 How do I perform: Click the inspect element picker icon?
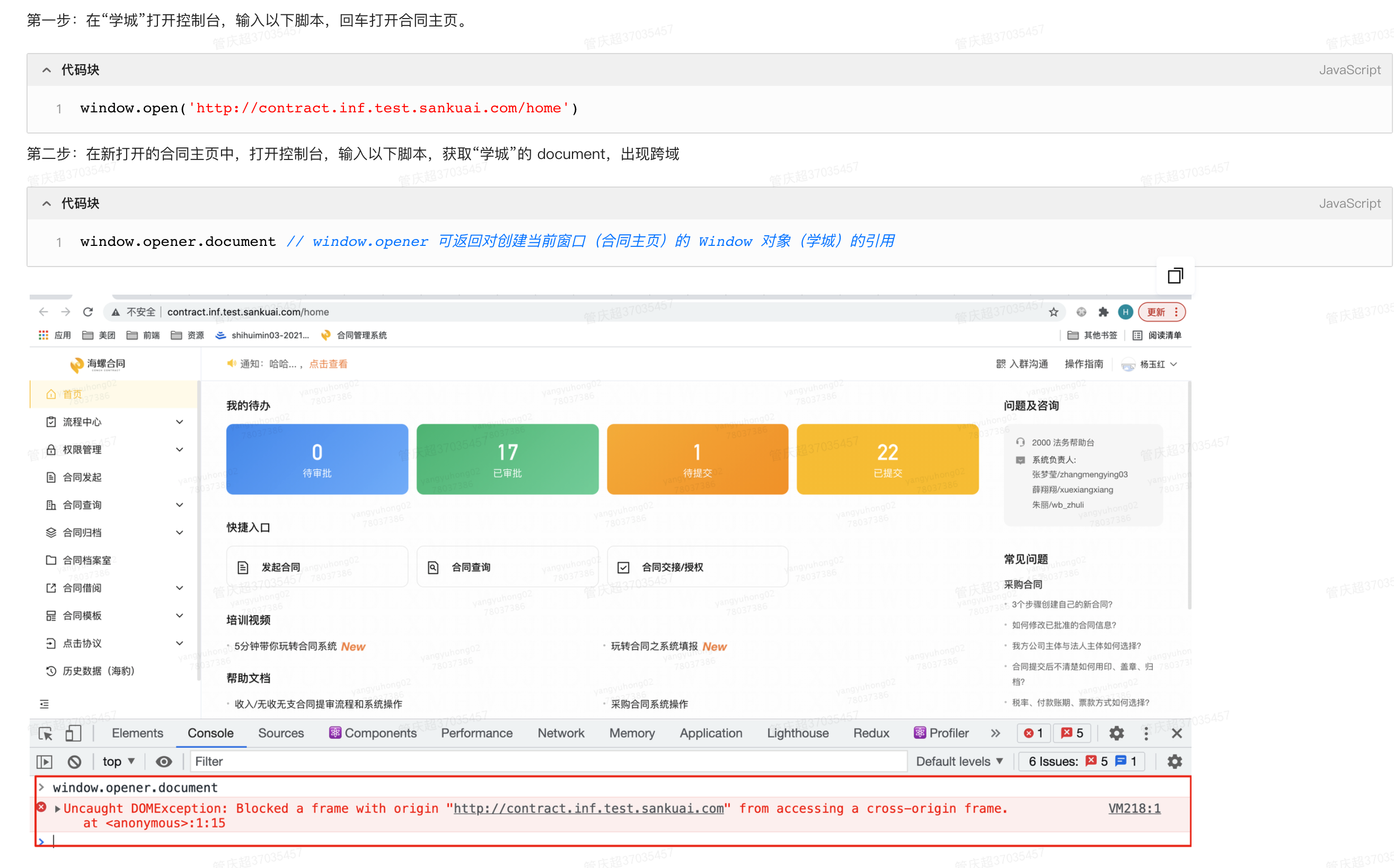(x=46, y=733)
